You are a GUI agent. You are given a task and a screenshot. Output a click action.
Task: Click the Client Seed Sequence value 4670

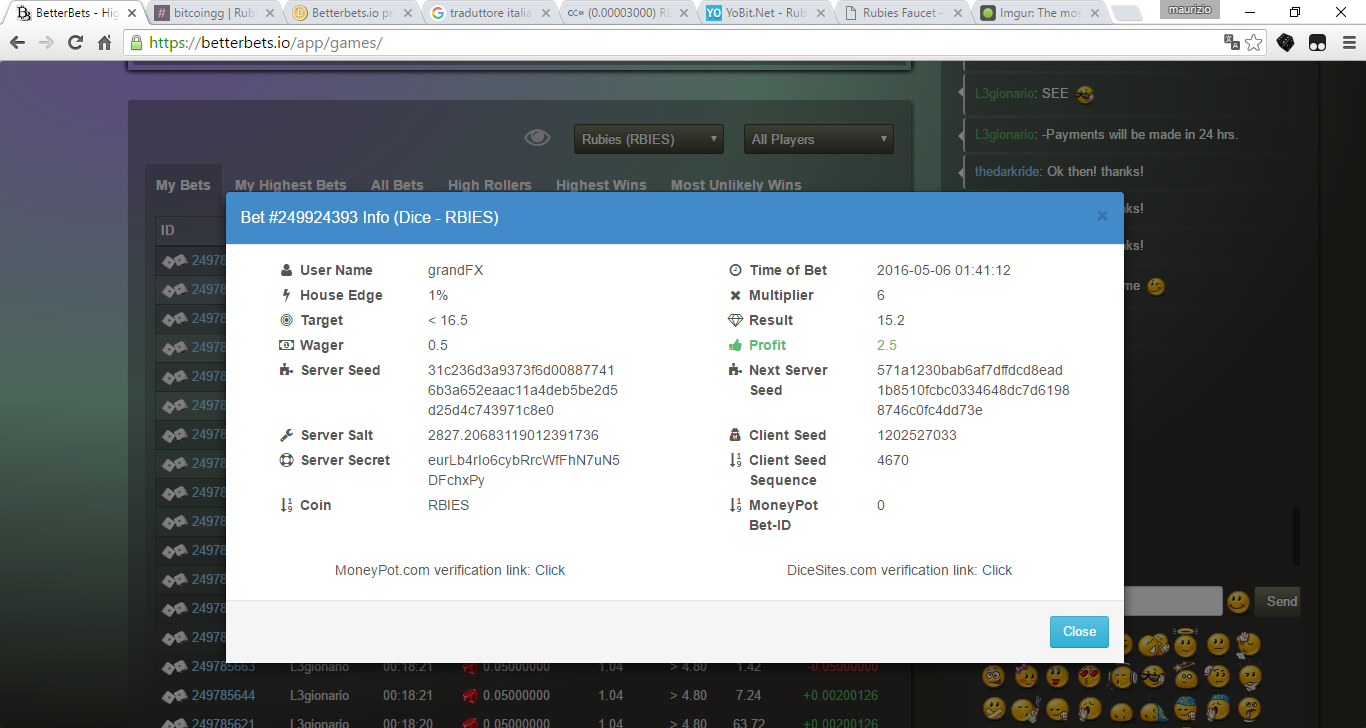coord(893,460)
